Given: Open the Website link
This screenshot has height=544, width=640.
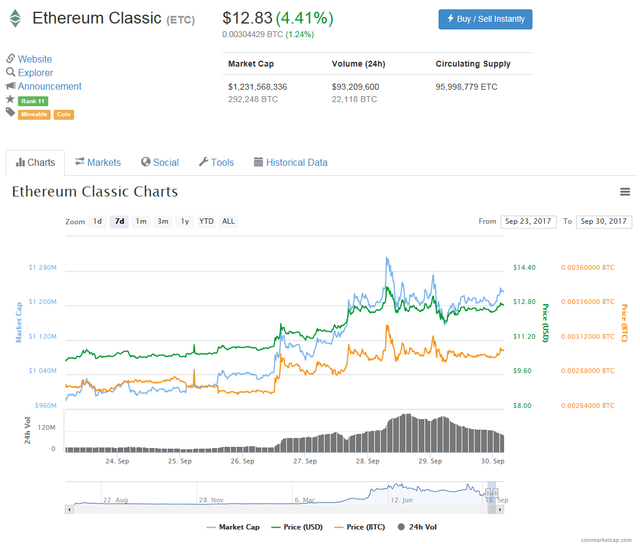Looking at the screenshot, I should point(35,59).
